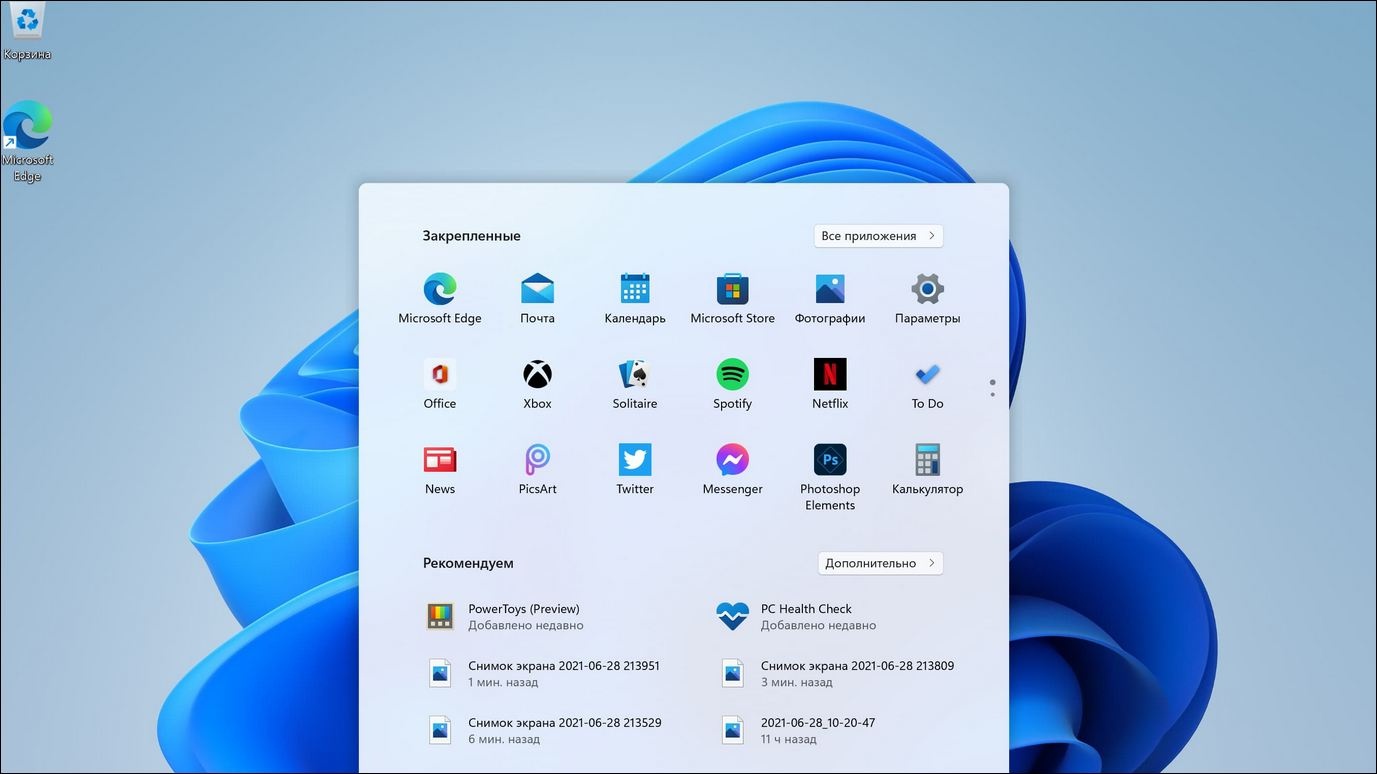Open PC Health Check from recommended items
The height and width of the screenshot is (774, 1377).
coord(805,615)
